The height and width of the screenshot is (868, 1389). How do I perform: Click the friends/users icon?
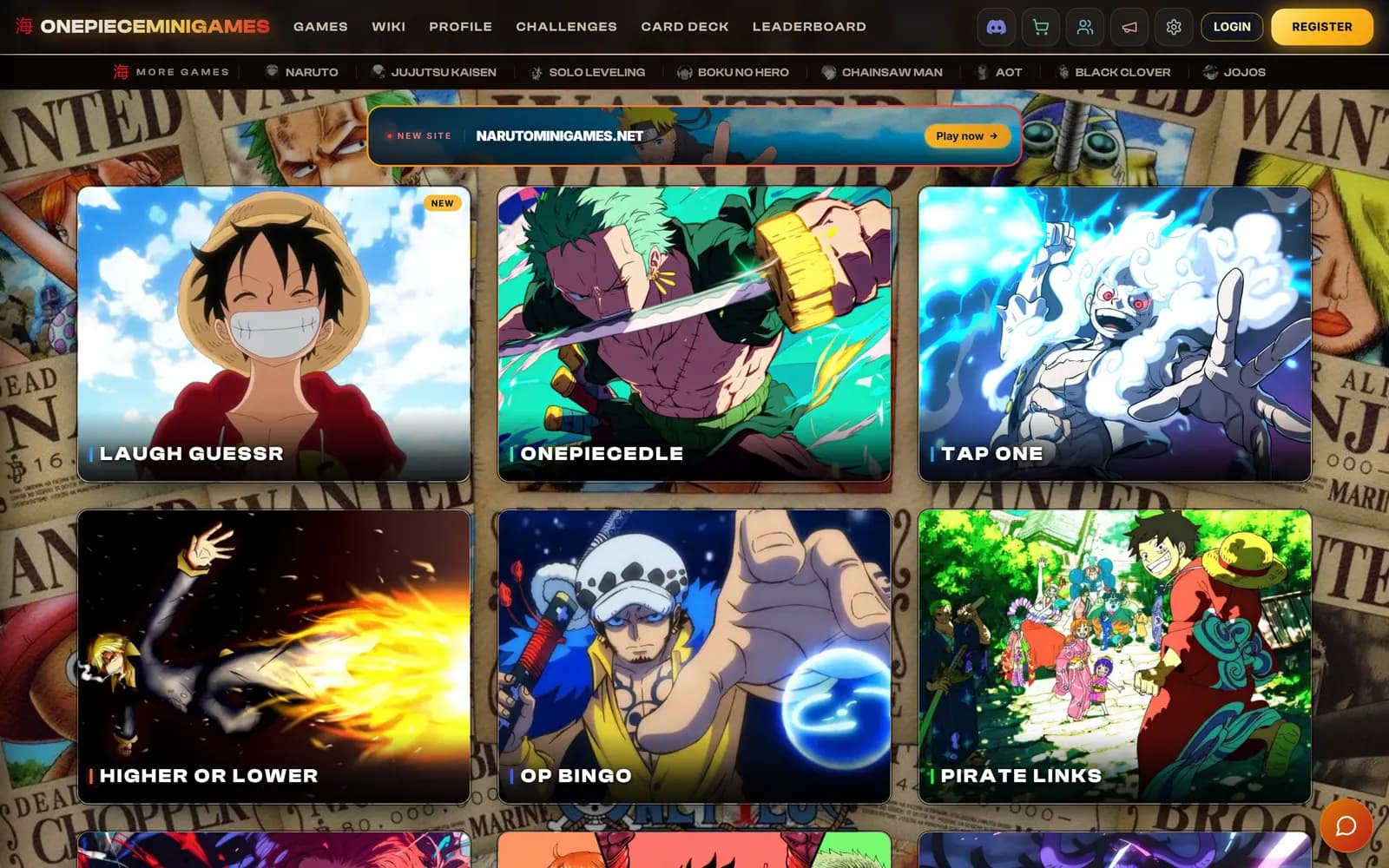tap(1085, 27)
